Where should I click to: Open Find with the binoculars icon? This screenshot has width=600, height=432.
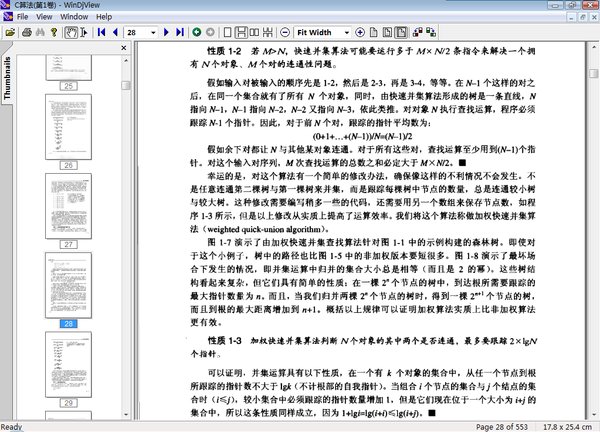click(x=40, y=33)
